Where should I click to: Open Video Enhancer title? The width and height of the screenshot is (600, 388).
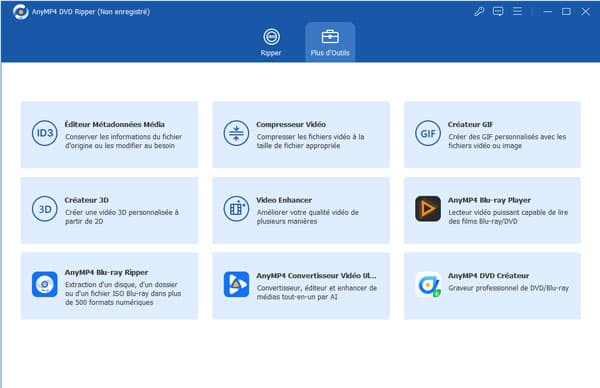coord(284,200)
